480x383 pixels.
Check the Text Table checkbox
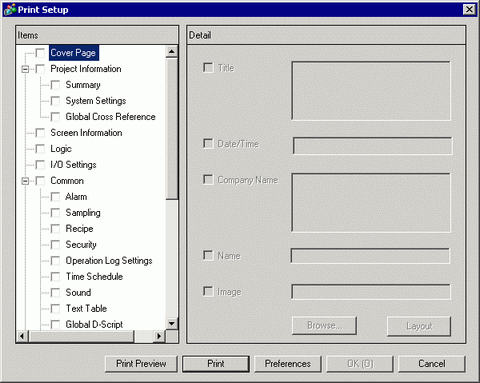[x=55, y=309]
